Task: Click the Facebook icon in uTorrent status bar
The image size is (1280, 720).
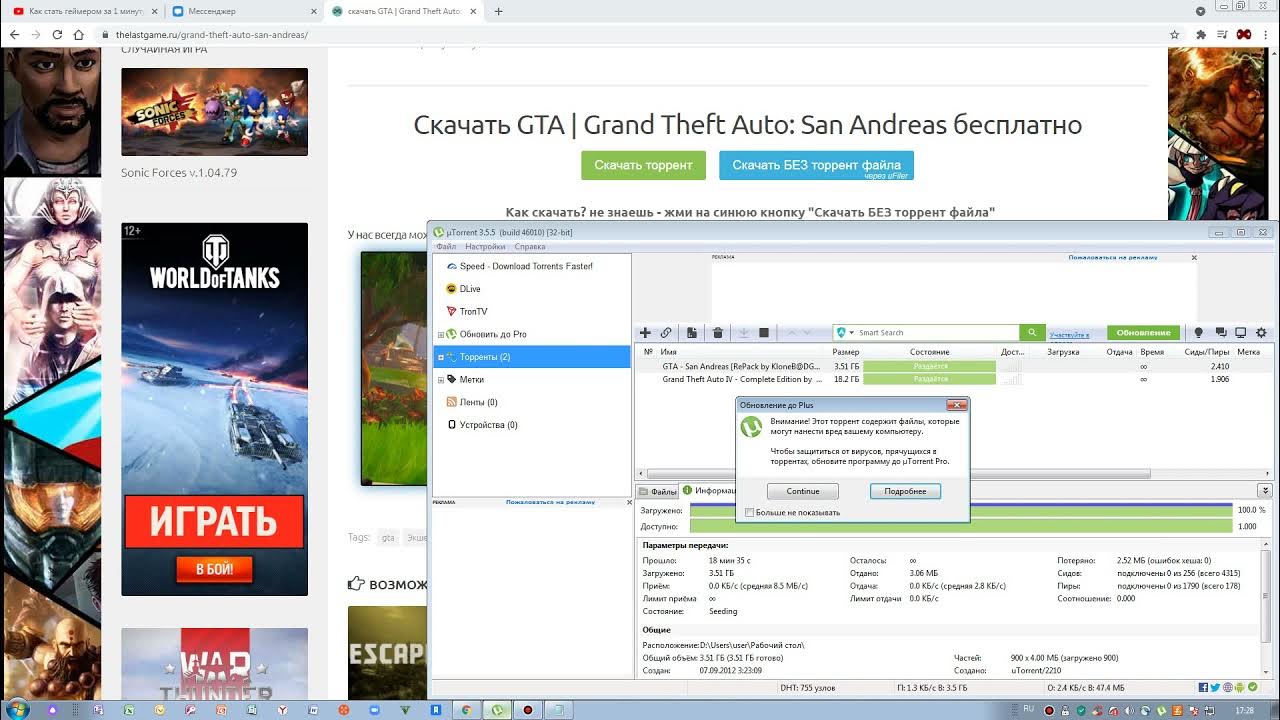Action: [x=1204, y=688]
